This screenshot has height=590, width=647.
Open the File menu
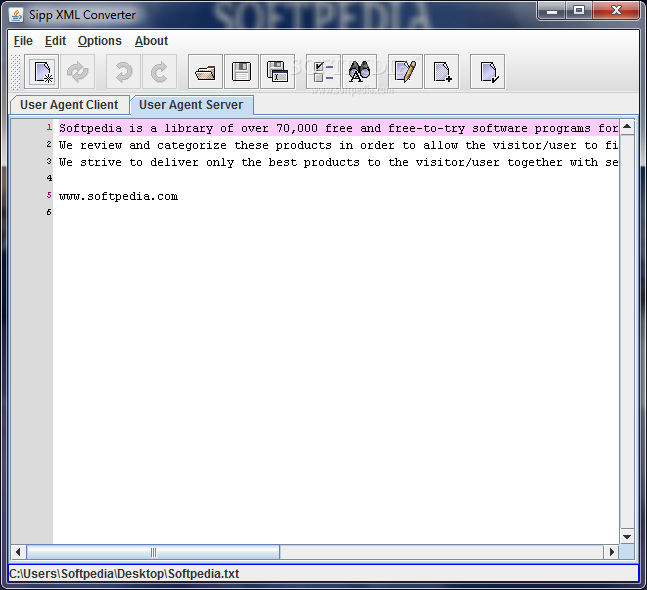[x=23, y=41]
